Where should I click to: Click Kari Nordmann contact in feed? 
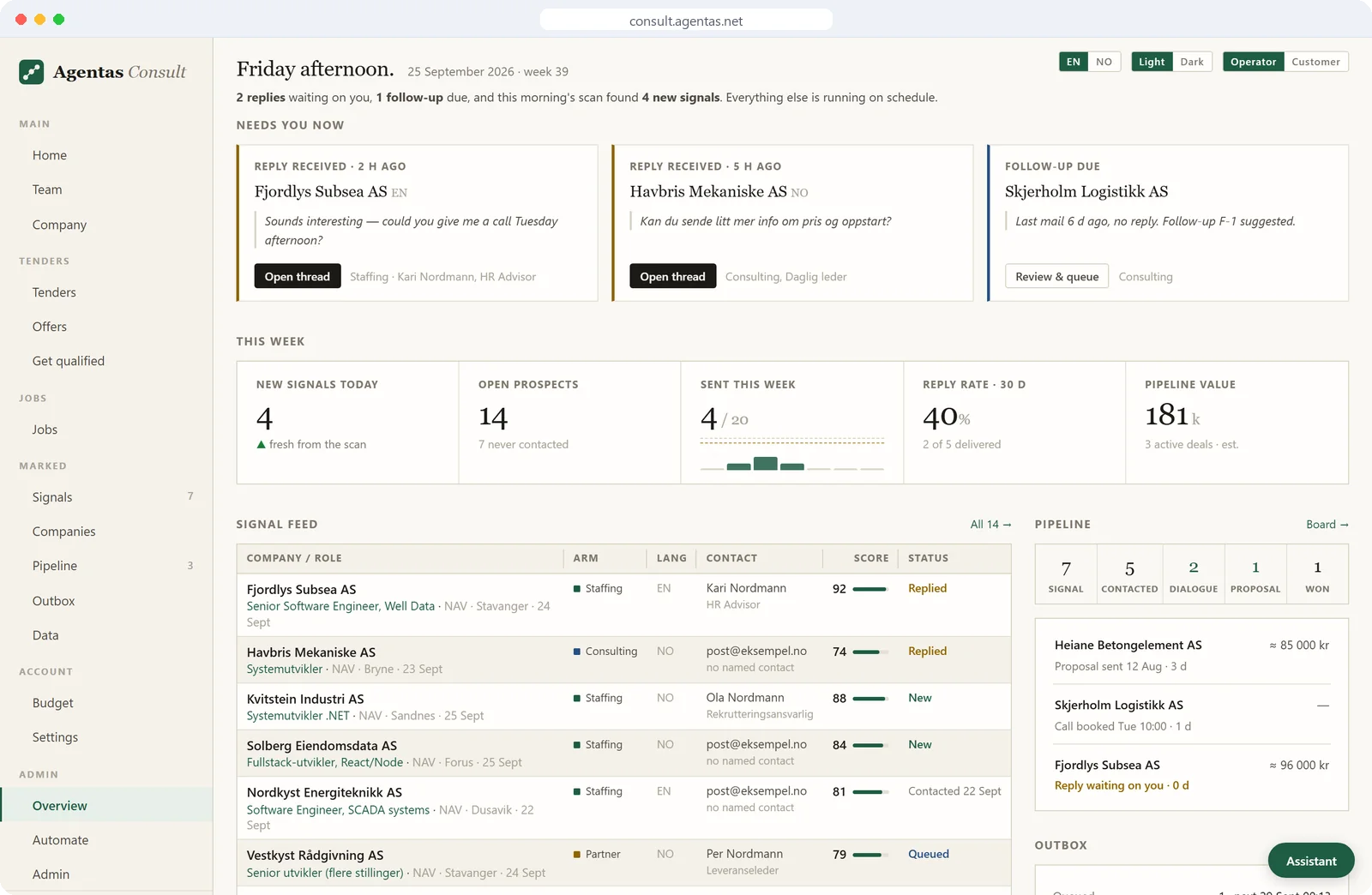pyautogui.click(x=746, y=588)
